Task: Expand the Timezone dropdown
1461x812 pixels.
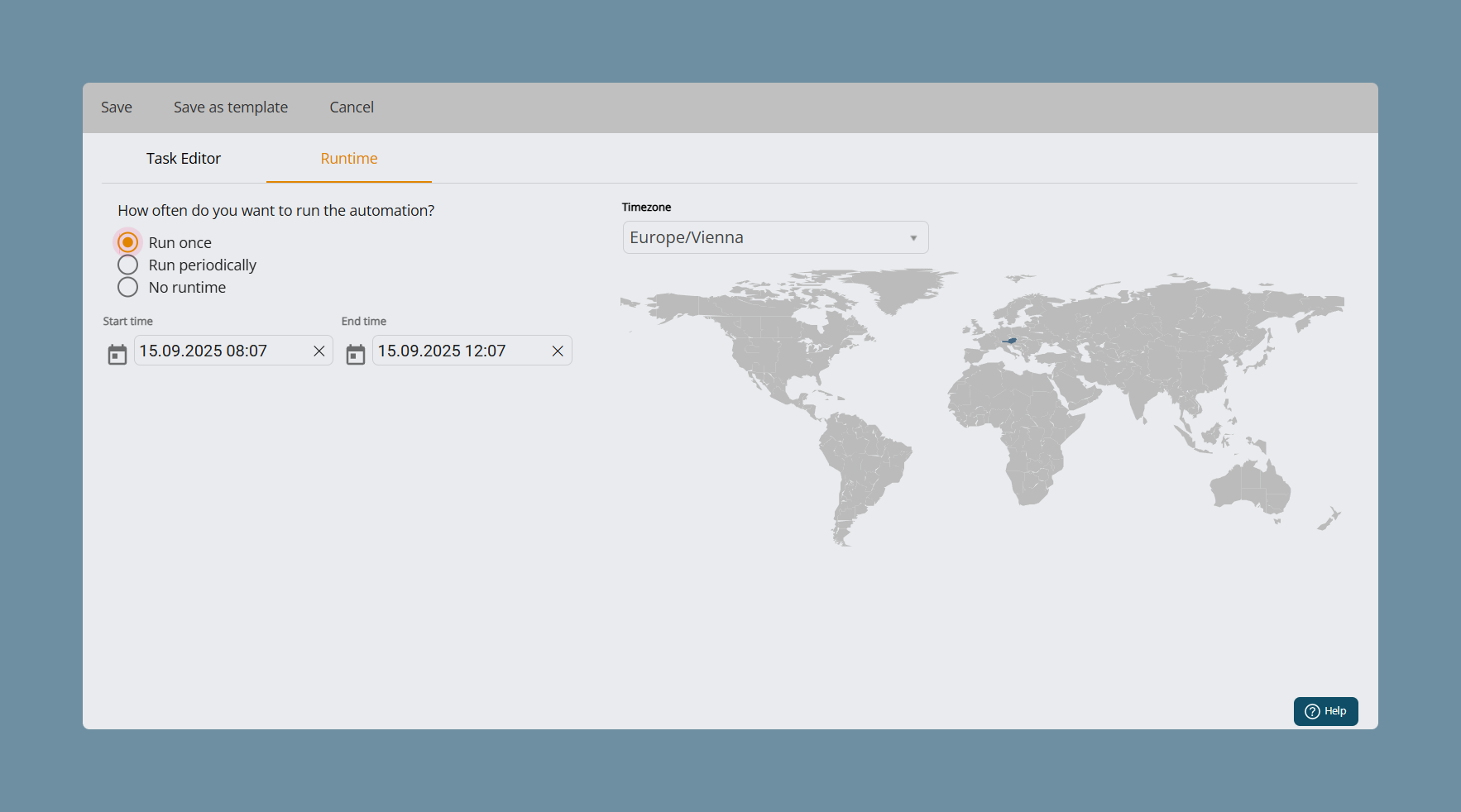Action: click(775, 237)
